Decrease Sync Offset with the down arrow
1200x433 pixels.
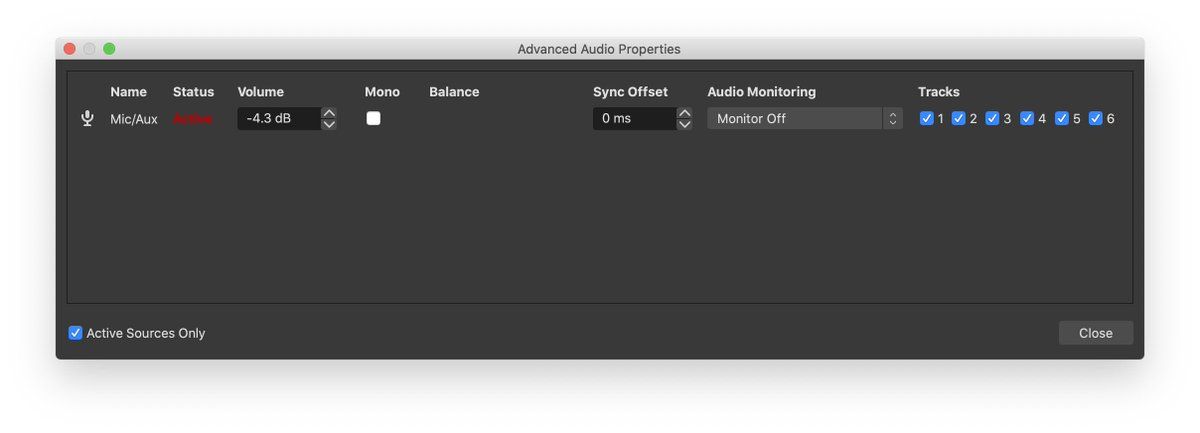[x=684, y=124]
